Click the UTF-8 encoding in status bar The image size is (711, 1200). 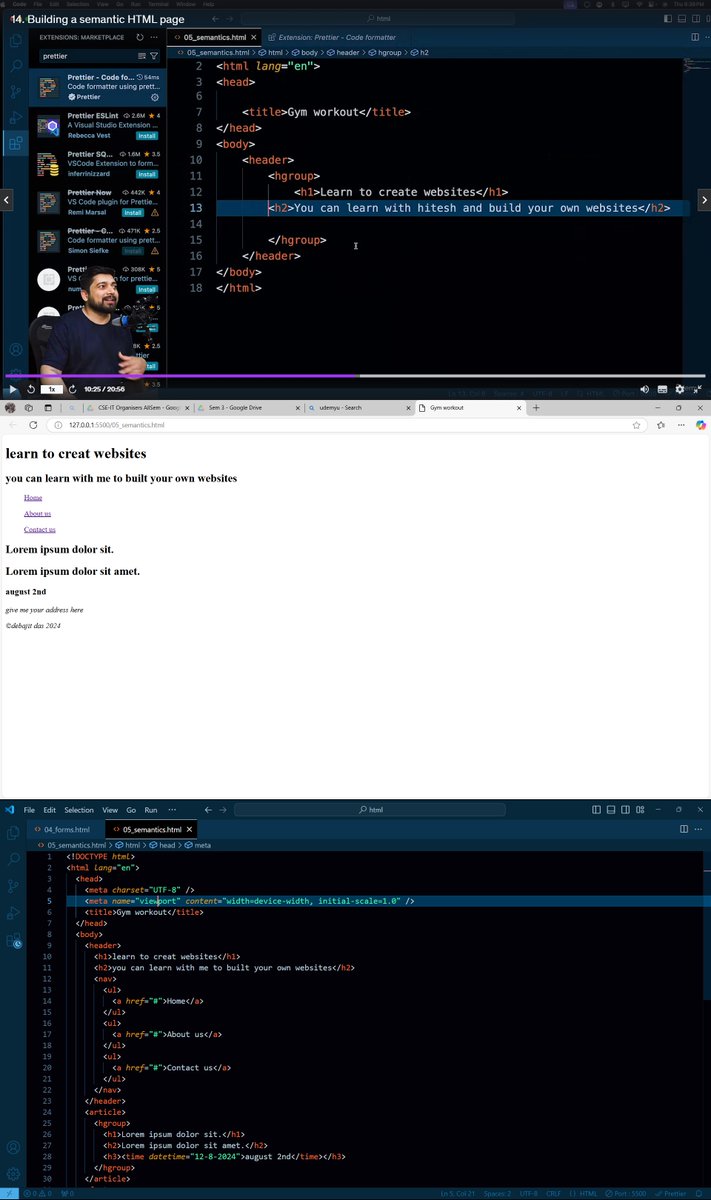528,1193
